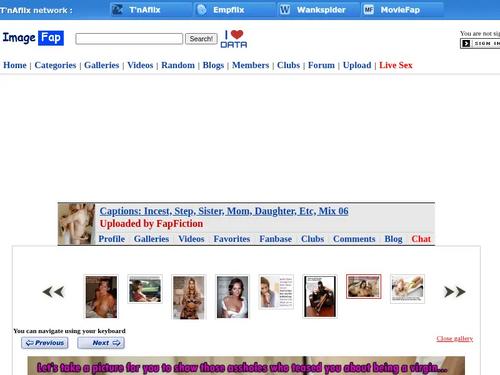Focus the search text field
The height and width of the screenshot is (375, 500).
point(129,39)
